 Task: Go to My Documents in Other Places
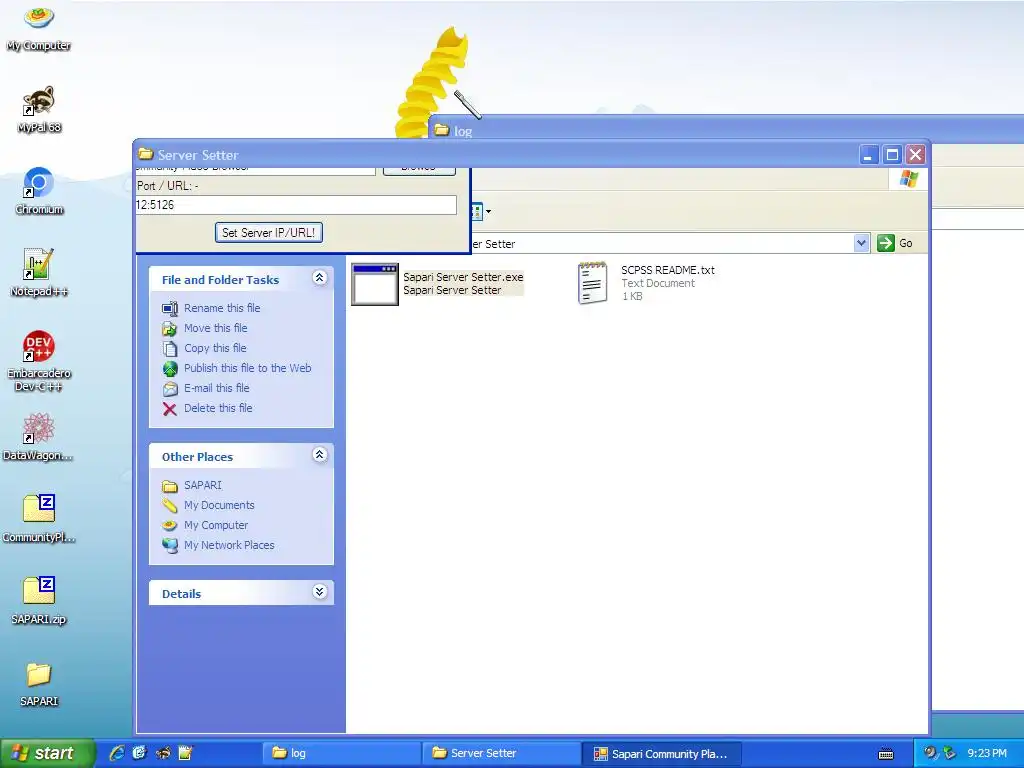click(219, 505)
